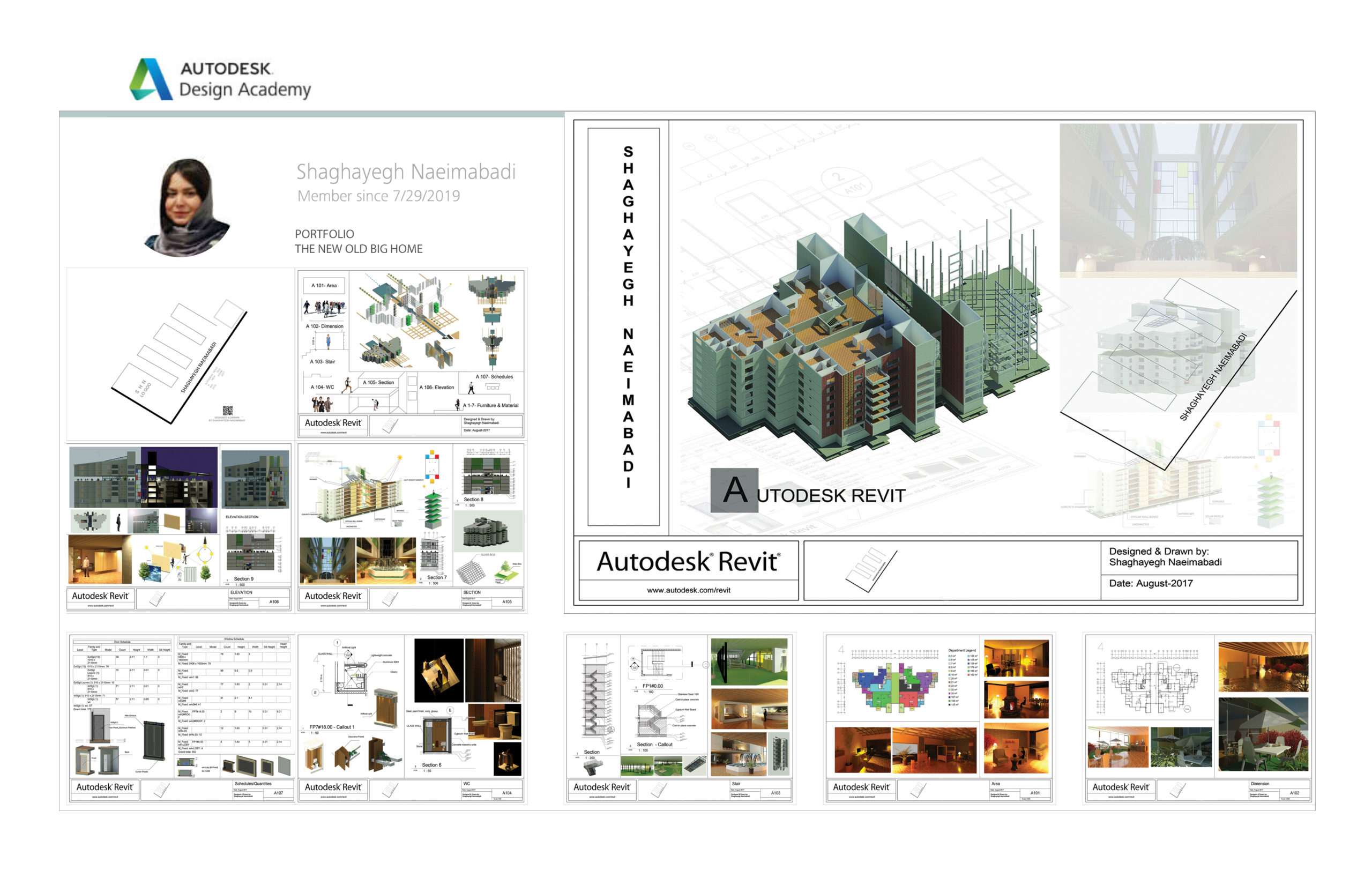Open the A104 WC sheet thumbnail
This screenshot has width=1372, height=870.
point(411,718)
